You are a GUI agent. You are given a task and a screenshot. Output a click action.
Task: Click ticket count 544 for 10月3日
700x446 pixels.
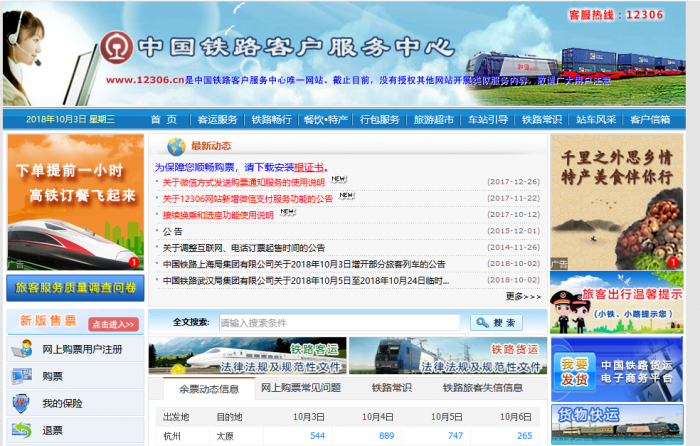click(317, 435)
